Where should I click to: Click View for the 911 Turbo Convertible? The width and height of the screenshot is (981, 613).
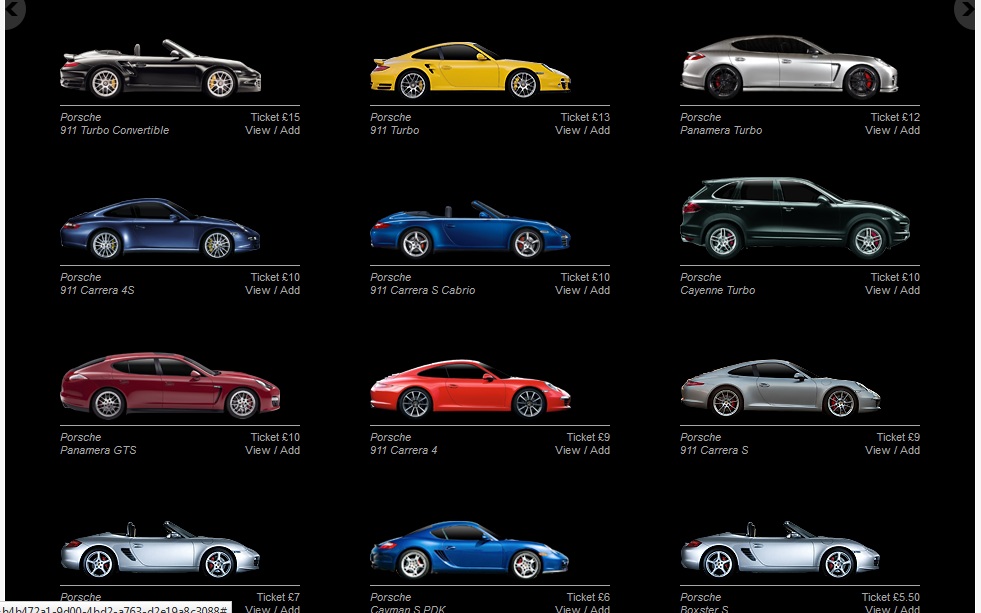(x=257, y=130)
